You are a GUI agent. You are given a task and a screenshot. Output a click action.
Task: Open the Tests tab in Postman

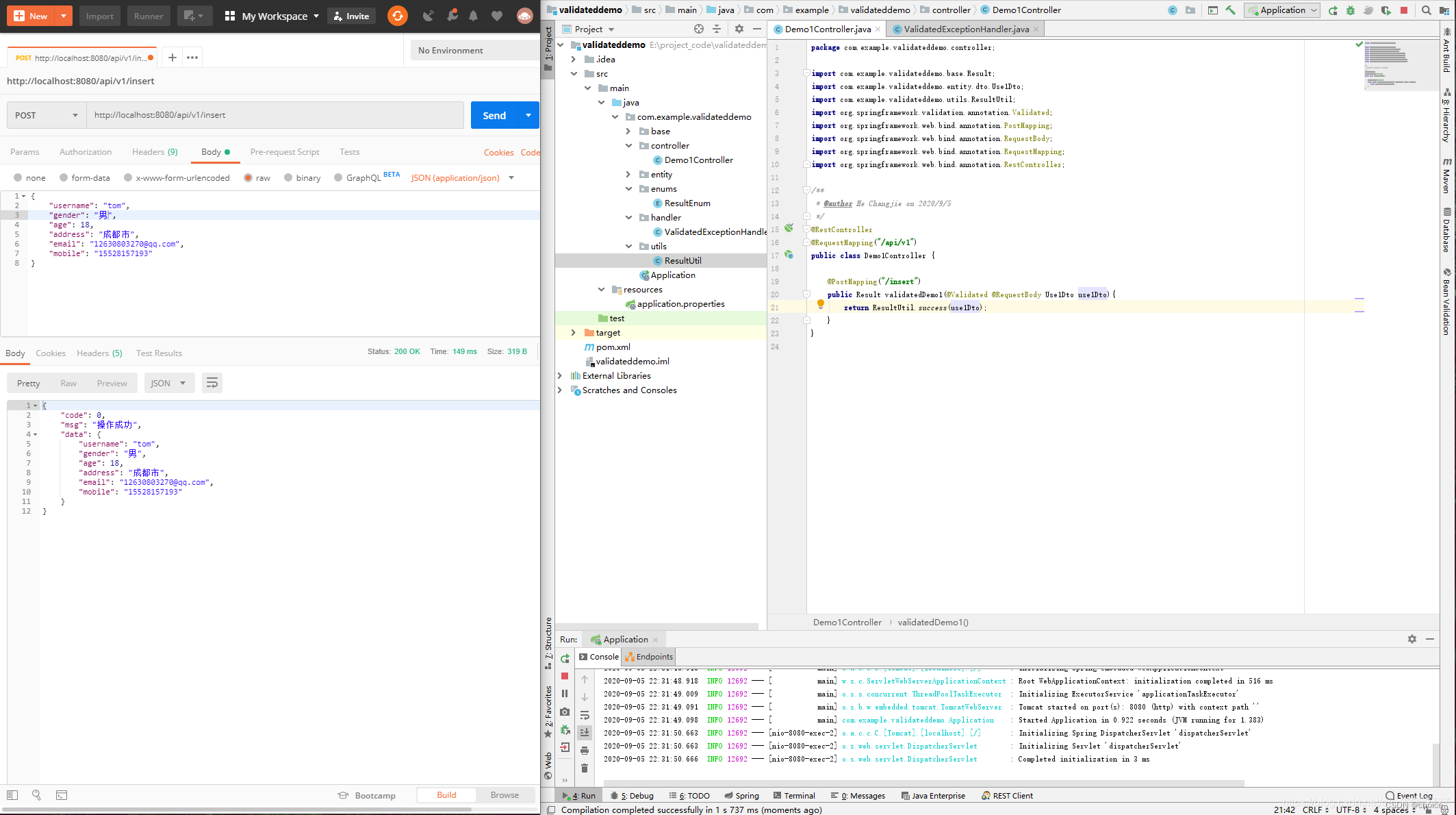coord(349,151)
